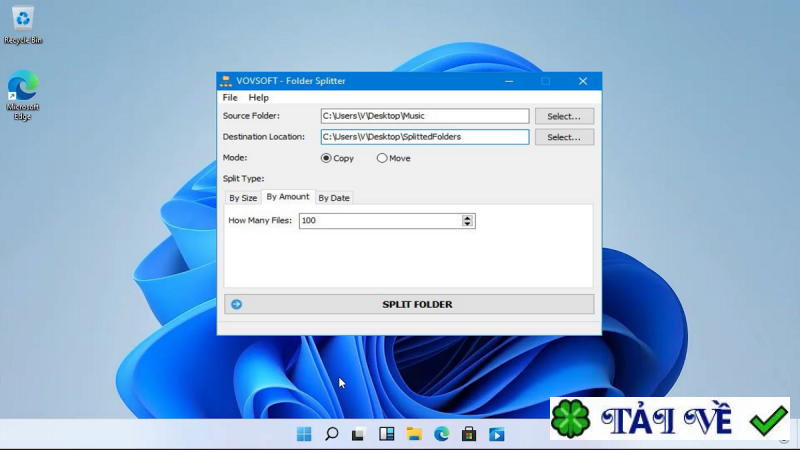Open the Help menu
The height and width of the screenshot is (450, 800).
[x=259, y=98]
